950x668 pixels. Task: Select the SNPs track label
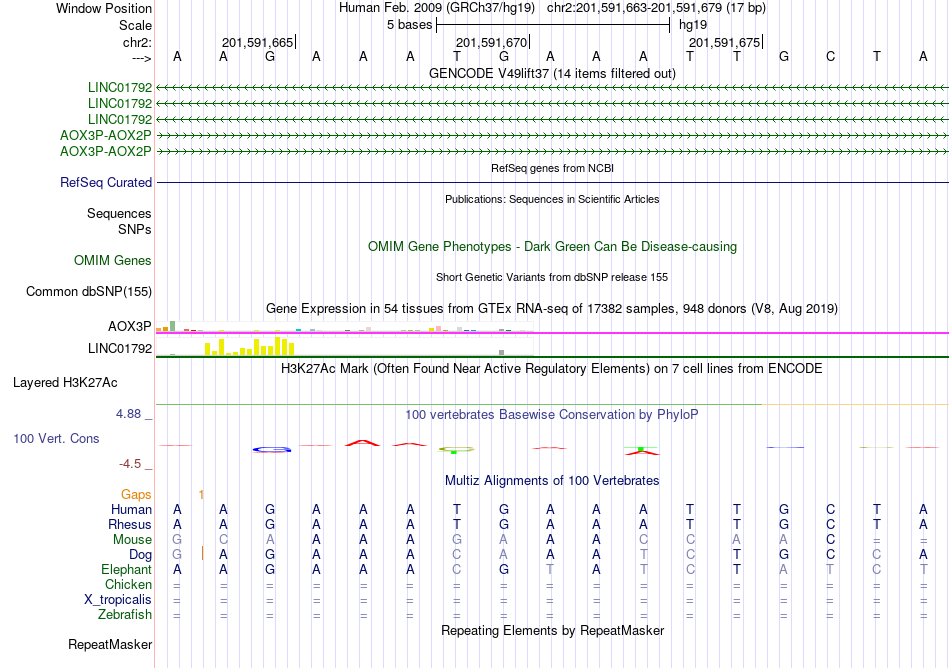(x=135, y=230)
